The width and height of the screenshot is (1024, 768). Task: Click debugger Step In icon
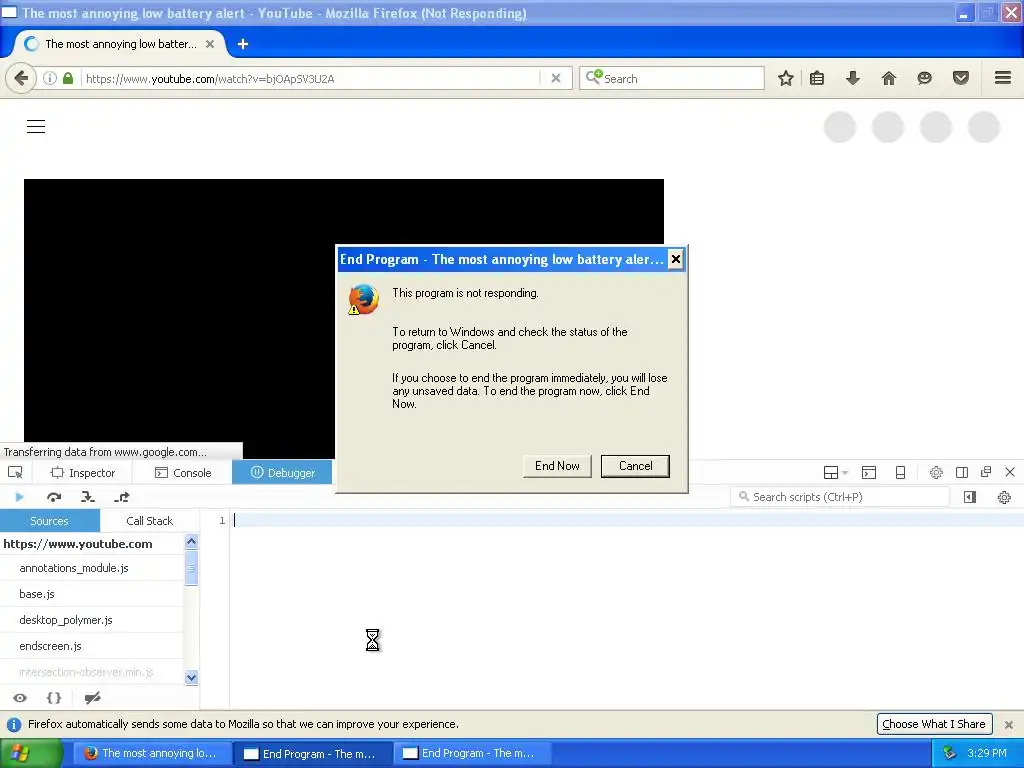pyautogui.click(x=88, y=497)
